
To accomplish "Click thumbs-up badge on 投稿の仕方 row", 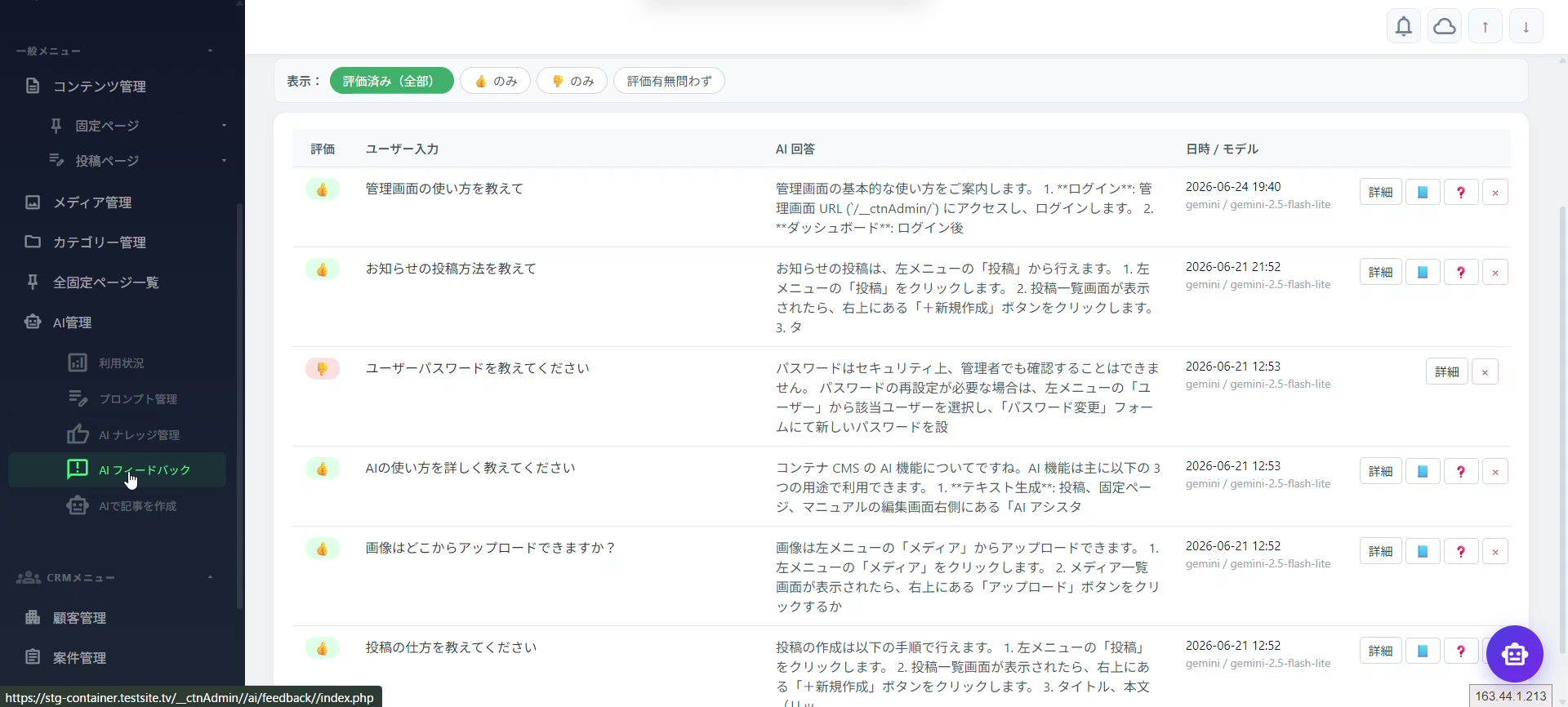I will click(323, 648).
